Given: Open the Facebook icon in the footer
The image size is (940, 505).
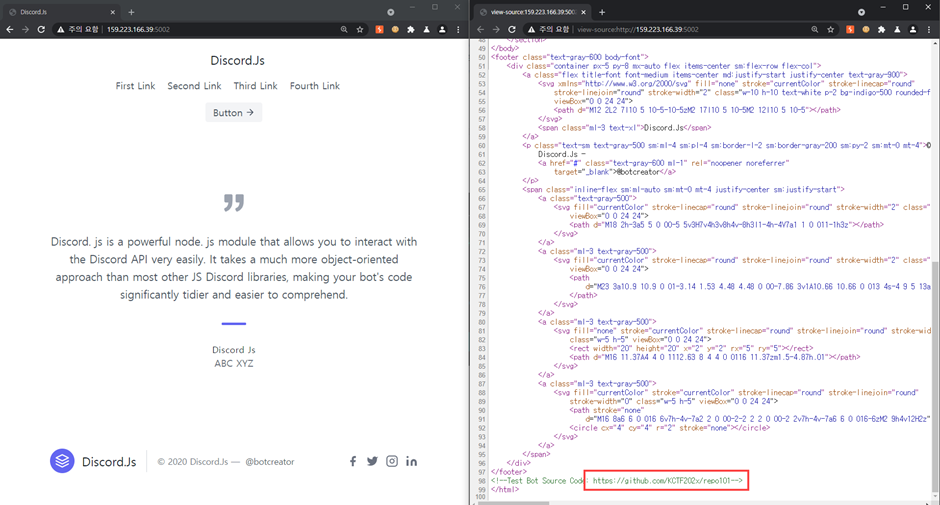Looking at the screenshot, I should 353,461.
